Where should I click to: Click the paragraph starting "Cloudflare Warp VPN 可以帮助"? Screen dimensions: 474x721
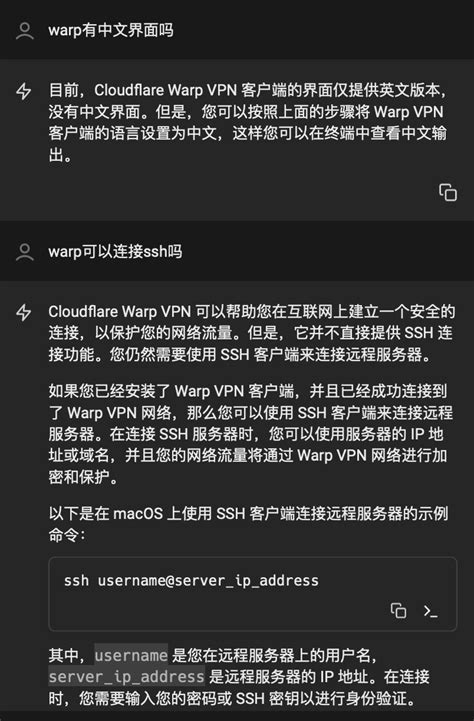(x=251, y=333)
